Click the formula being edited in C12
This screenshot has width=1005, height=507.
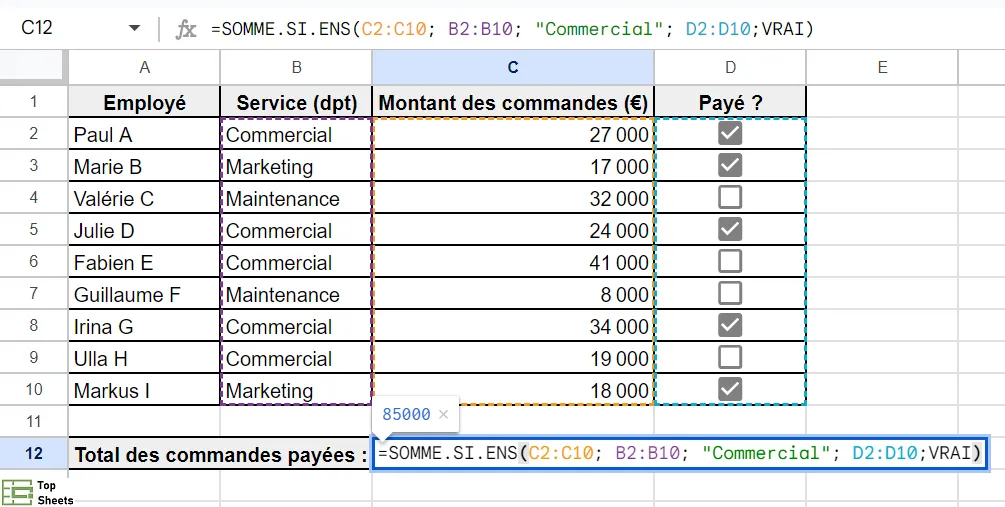point(680,454)
